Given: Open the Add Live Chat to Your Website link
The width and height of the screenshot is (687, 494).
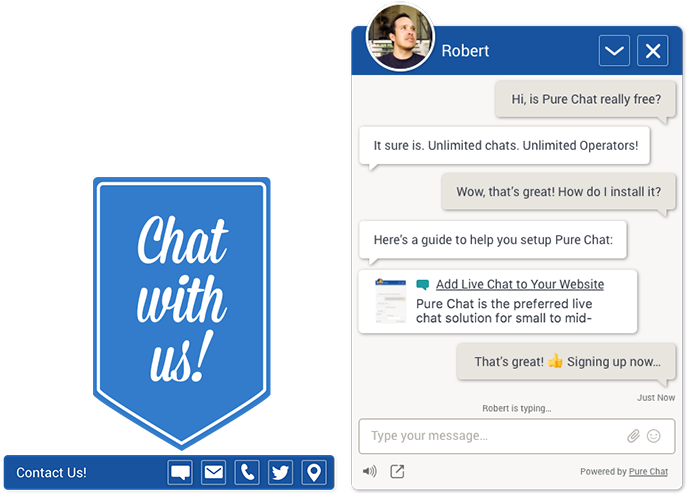Looking at the screenshot, I should pos(520,284).
